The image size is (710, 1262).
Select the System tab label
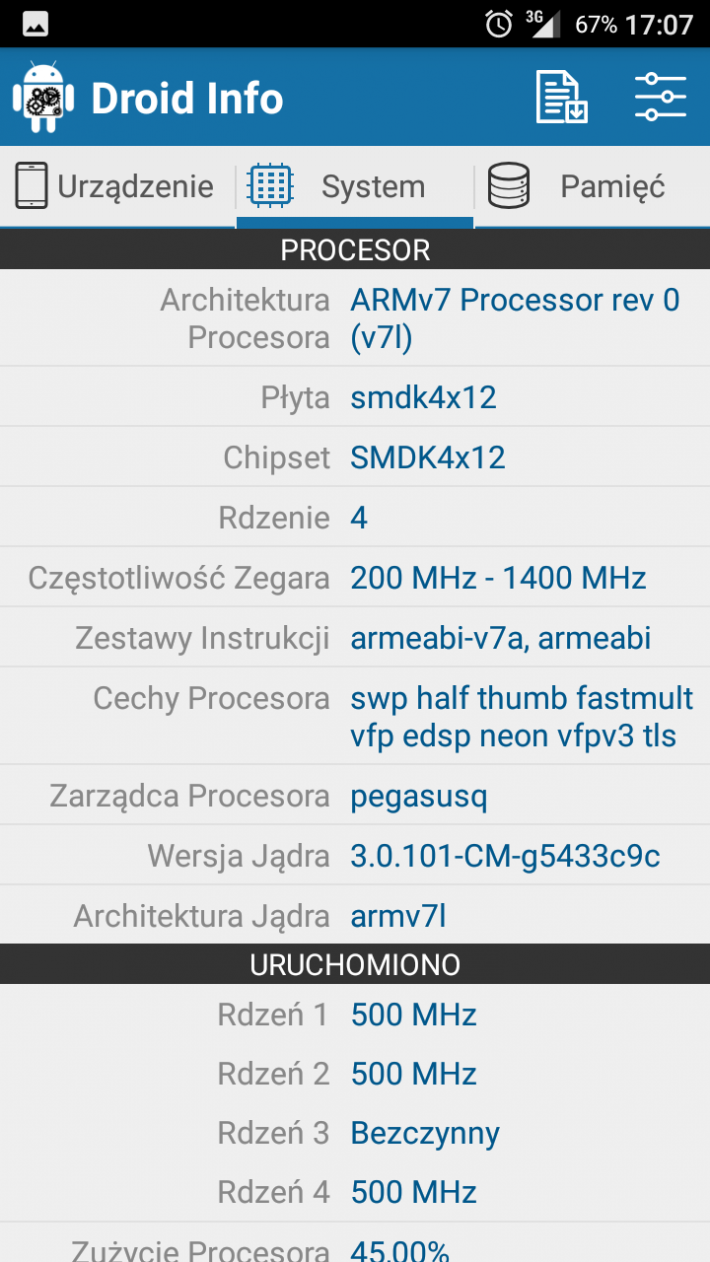[373, 187]
